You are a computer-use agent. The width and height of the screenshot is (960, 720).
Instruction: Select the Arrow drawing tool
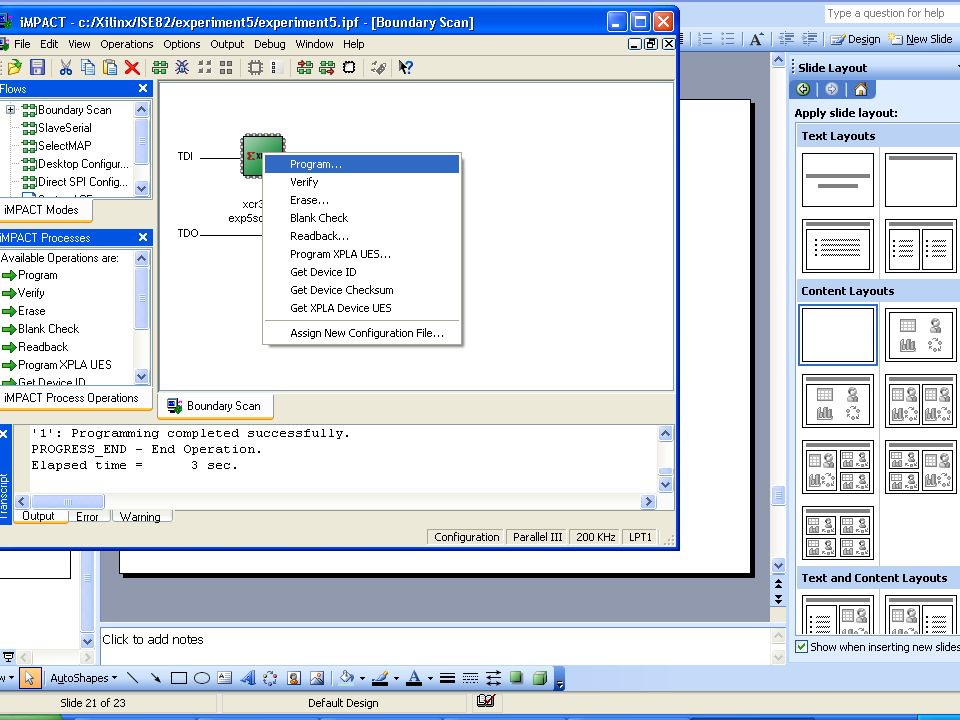tap(156, 678)
